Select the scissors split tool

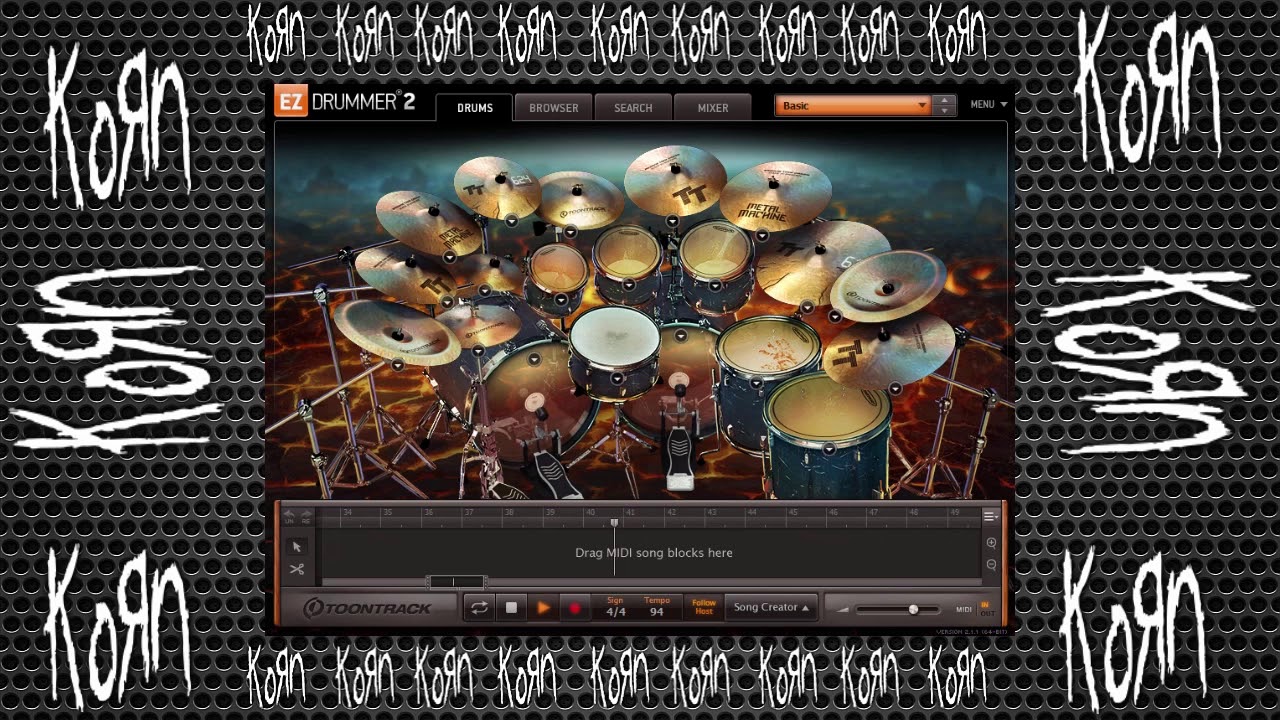click(296, 570)
